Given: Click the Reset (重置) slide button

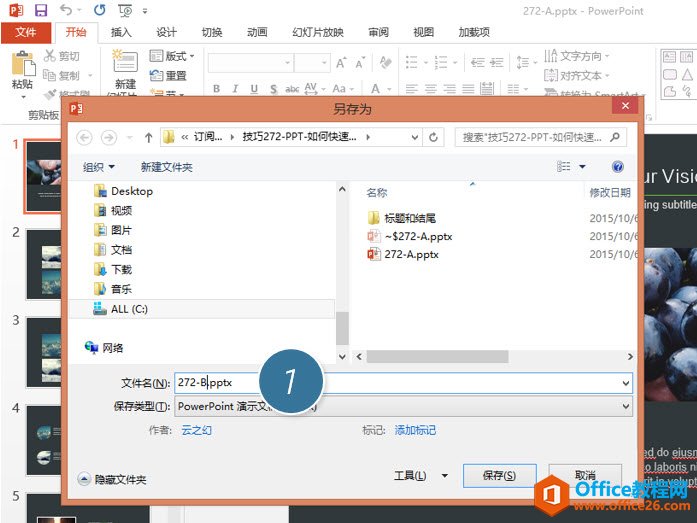Looking at the screenshot, I should click(x=168, y=76).
